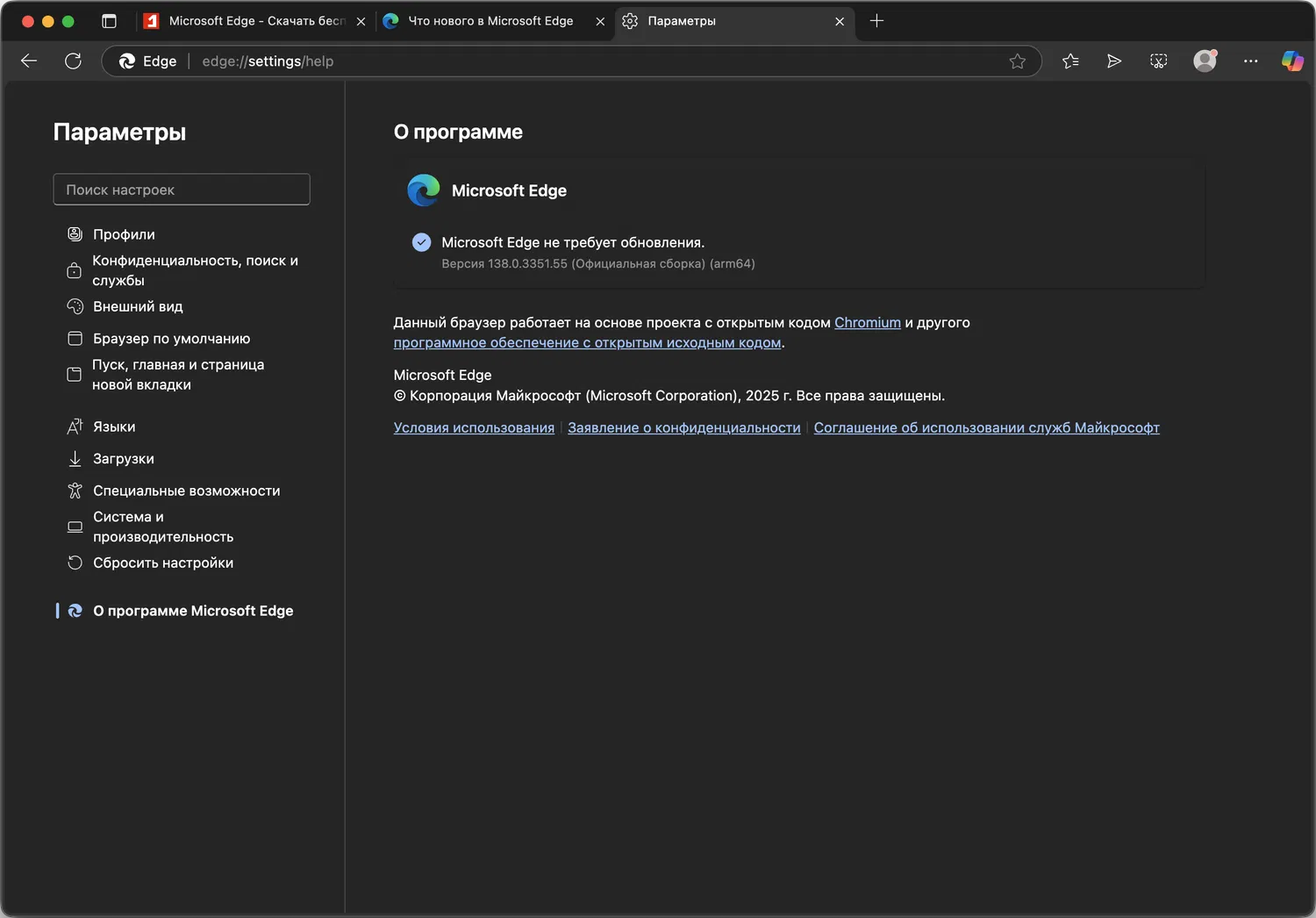Go back with the back arrow
The height and width of the screenshot is (918, 1316).
(x=29, y=61)
